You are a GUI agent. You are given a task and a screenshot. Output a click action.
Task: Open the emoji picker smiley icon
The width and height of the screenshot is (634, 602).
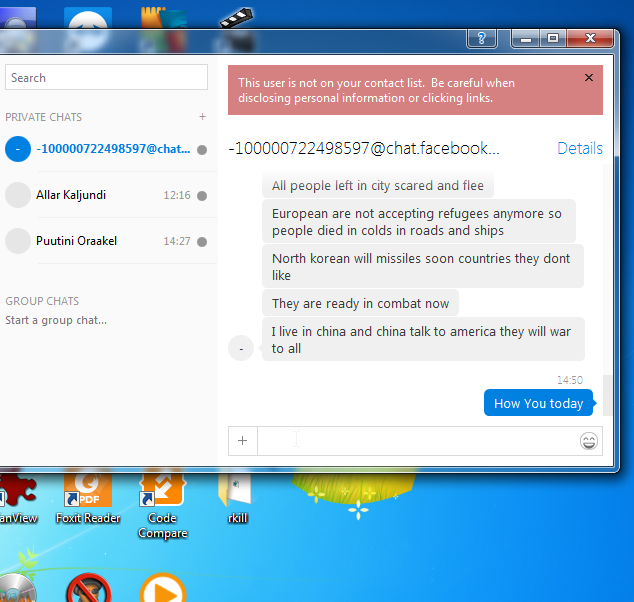pyautogui.click(x=589, y=441)
